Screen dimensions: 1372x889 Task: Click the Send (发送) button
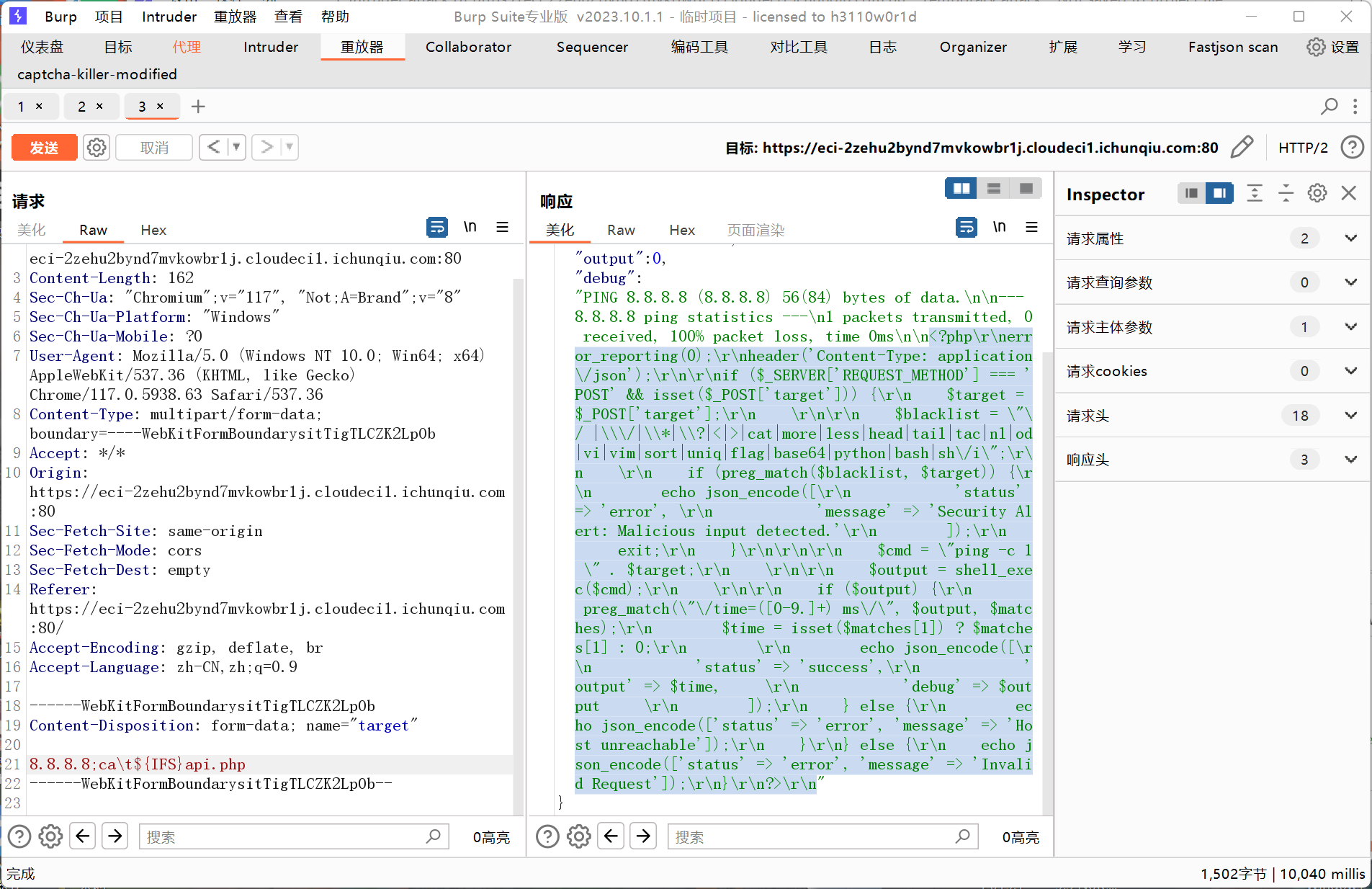[x=44, y=148]
